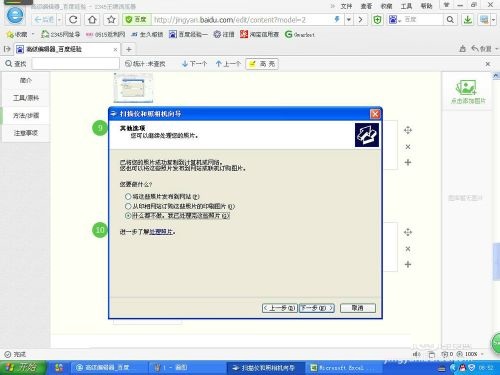Image resolution: width=500 pixels, height=375 pixels.
Task: Click the browser back arrow button
Action: click(x=44, y=20)
